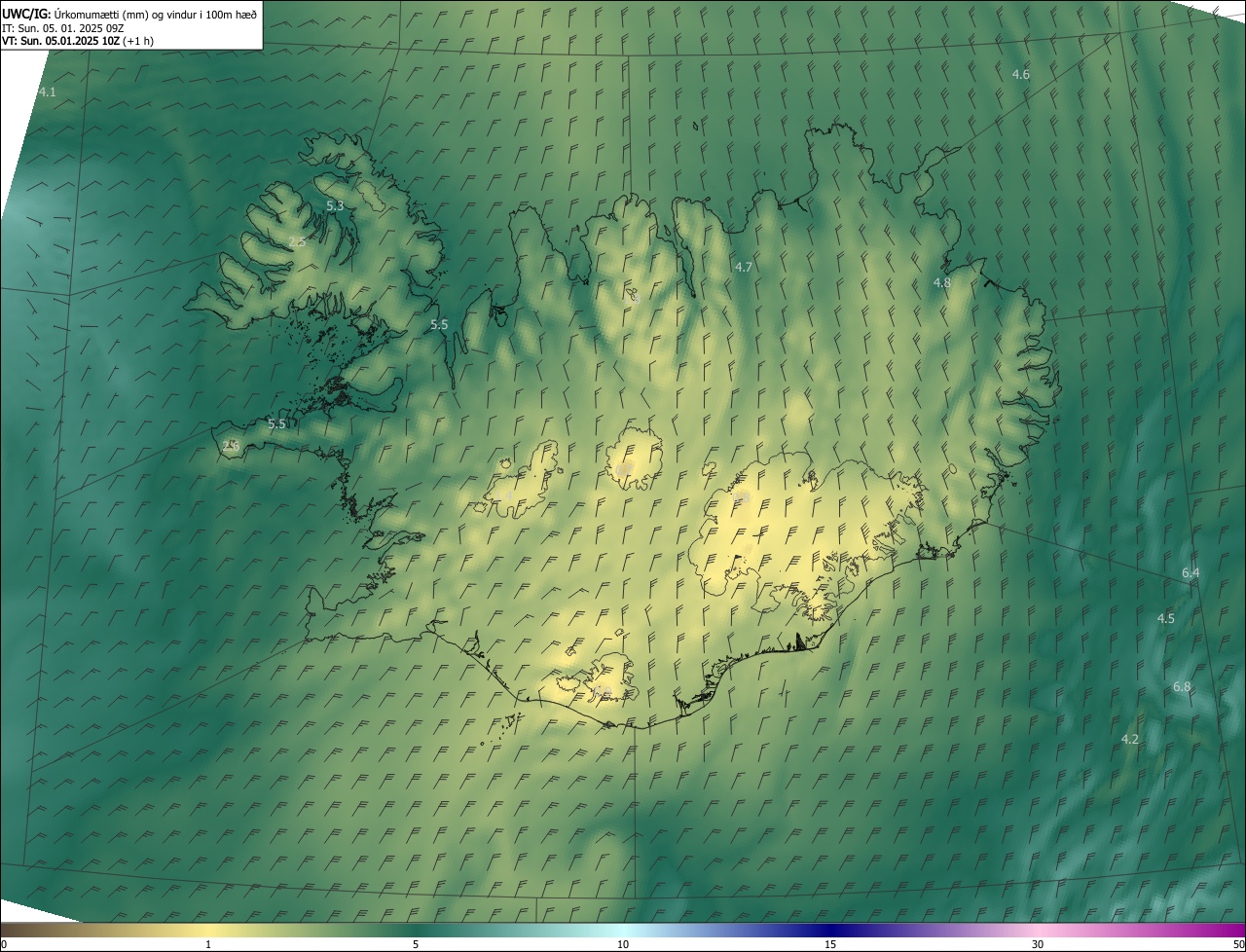
Task: Click the 4.1 value label over the ocean
Action: click(x=47, y=92)
